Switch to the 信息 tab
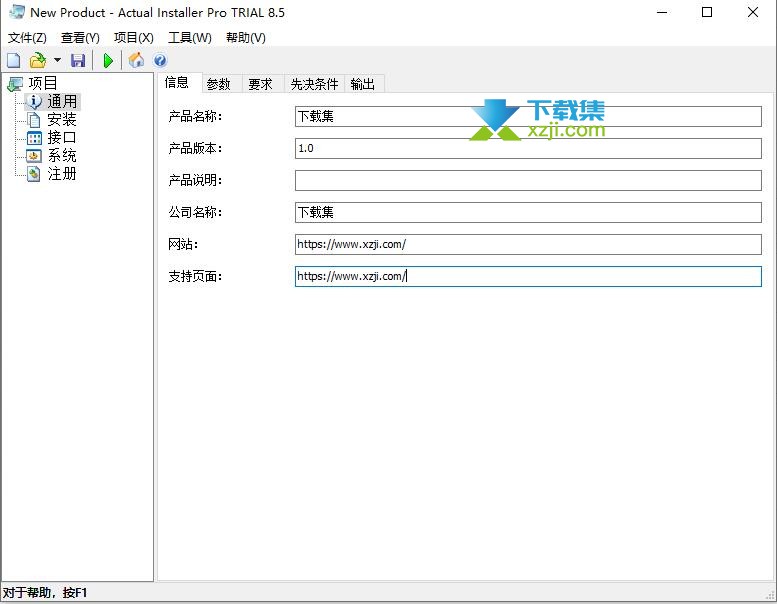This screenshot has height=604, width=777. point(177,82)
